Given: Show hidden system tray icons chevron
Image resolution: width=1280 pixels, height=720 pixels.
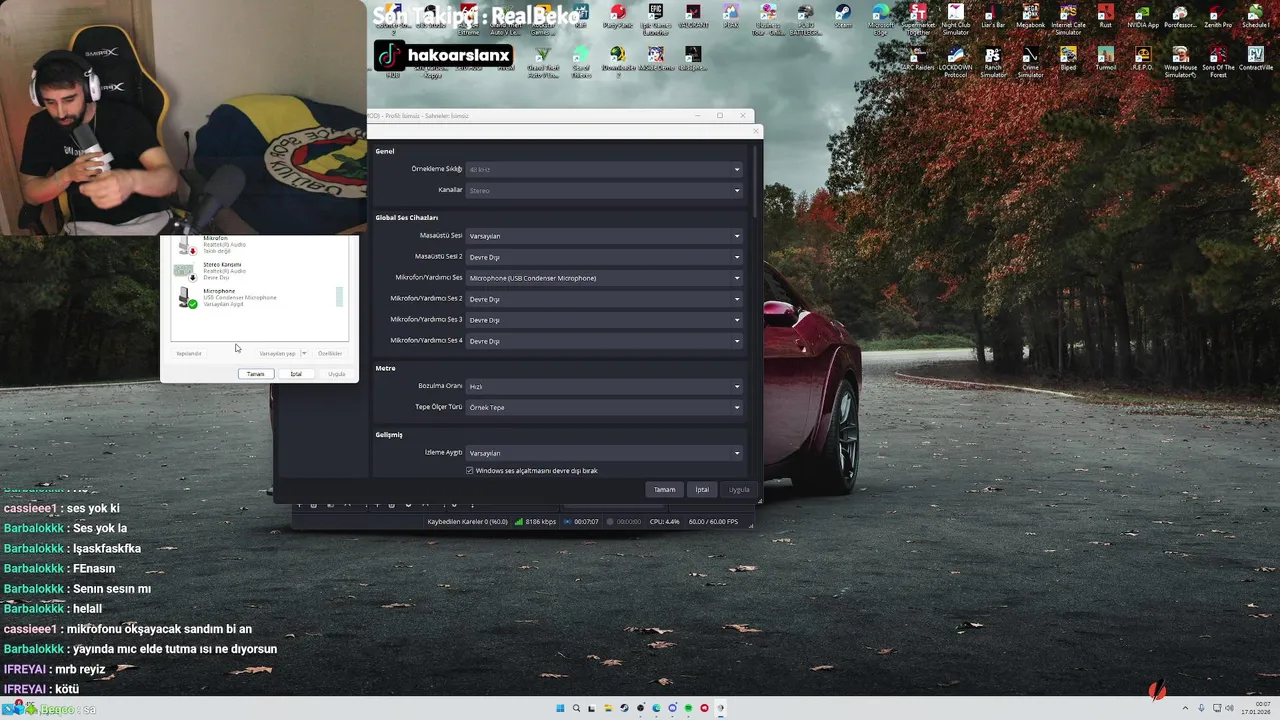Looking at the screenshot, I should 1186,708.
